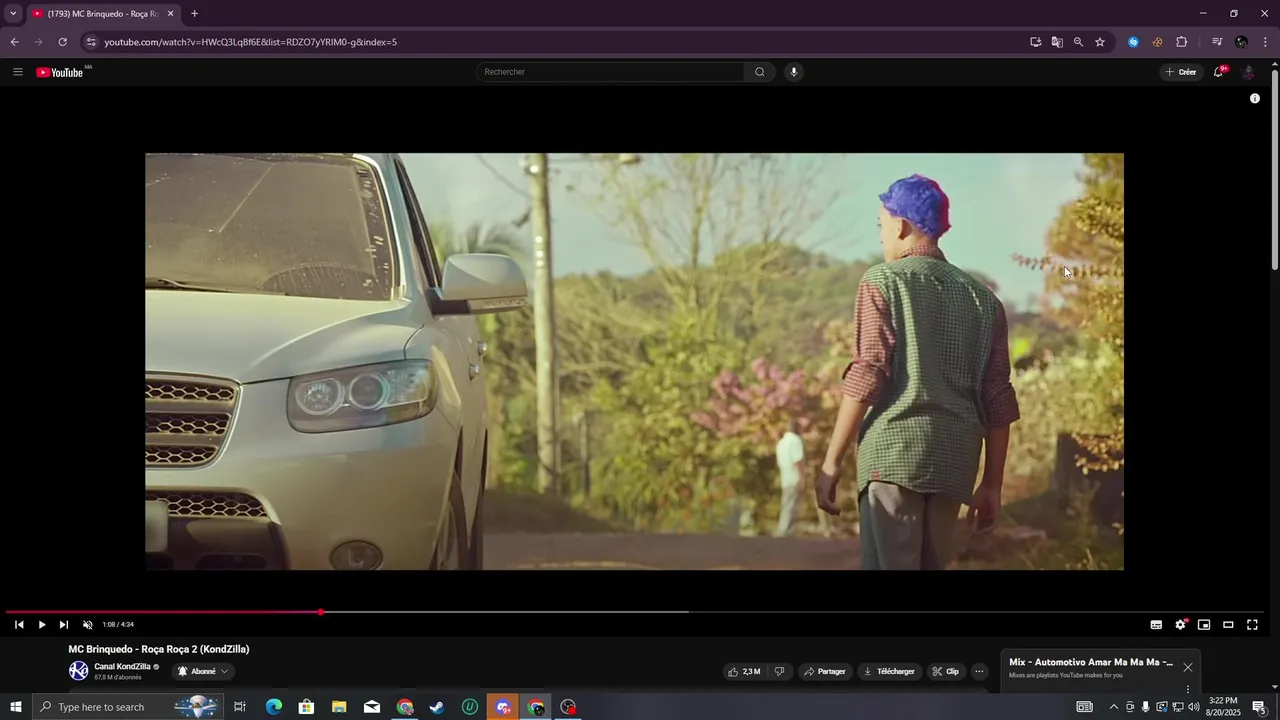
Task: Open YouTube notifications bell
Action: 1218,72
